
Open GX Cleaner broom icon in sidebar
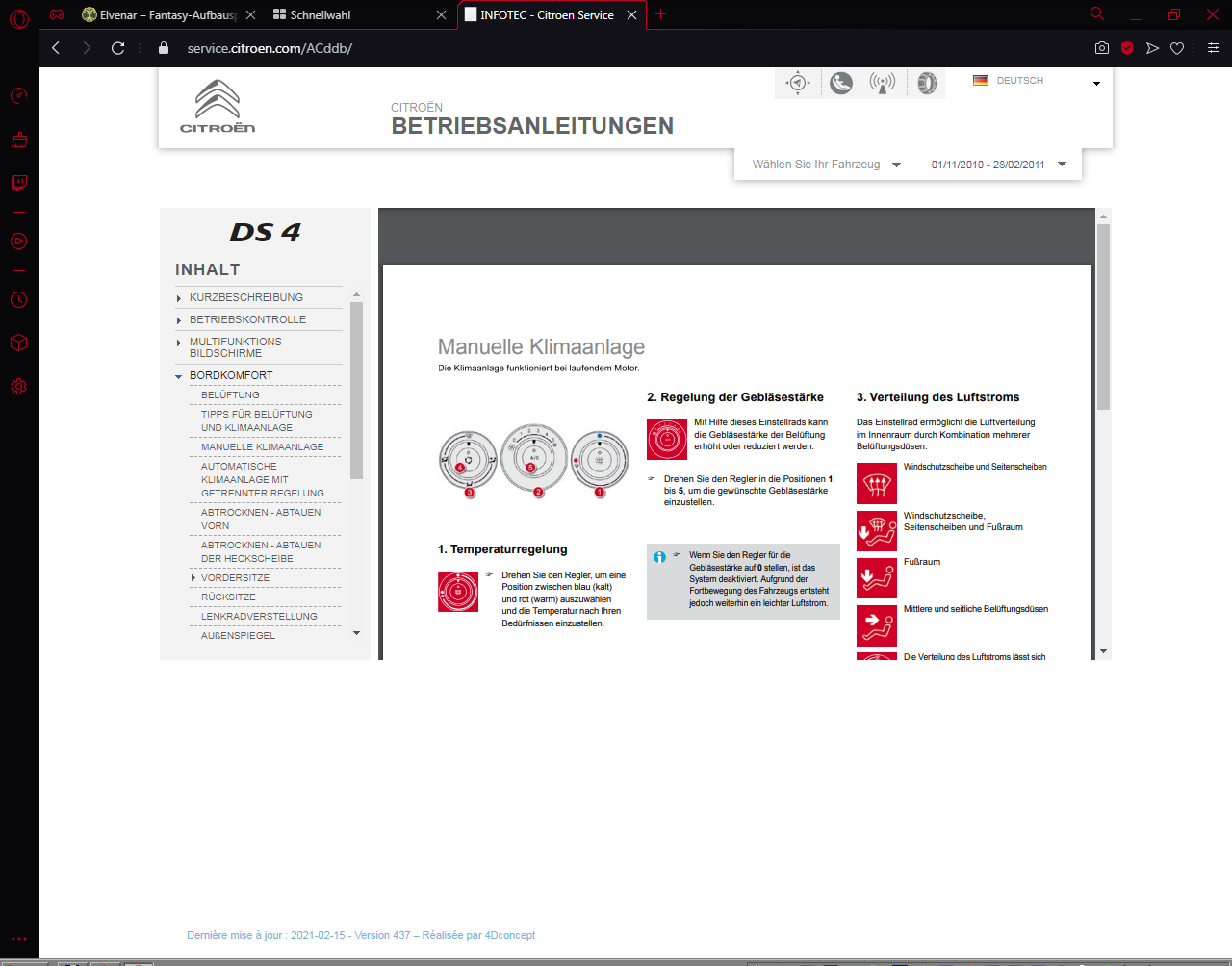point(18,140)
